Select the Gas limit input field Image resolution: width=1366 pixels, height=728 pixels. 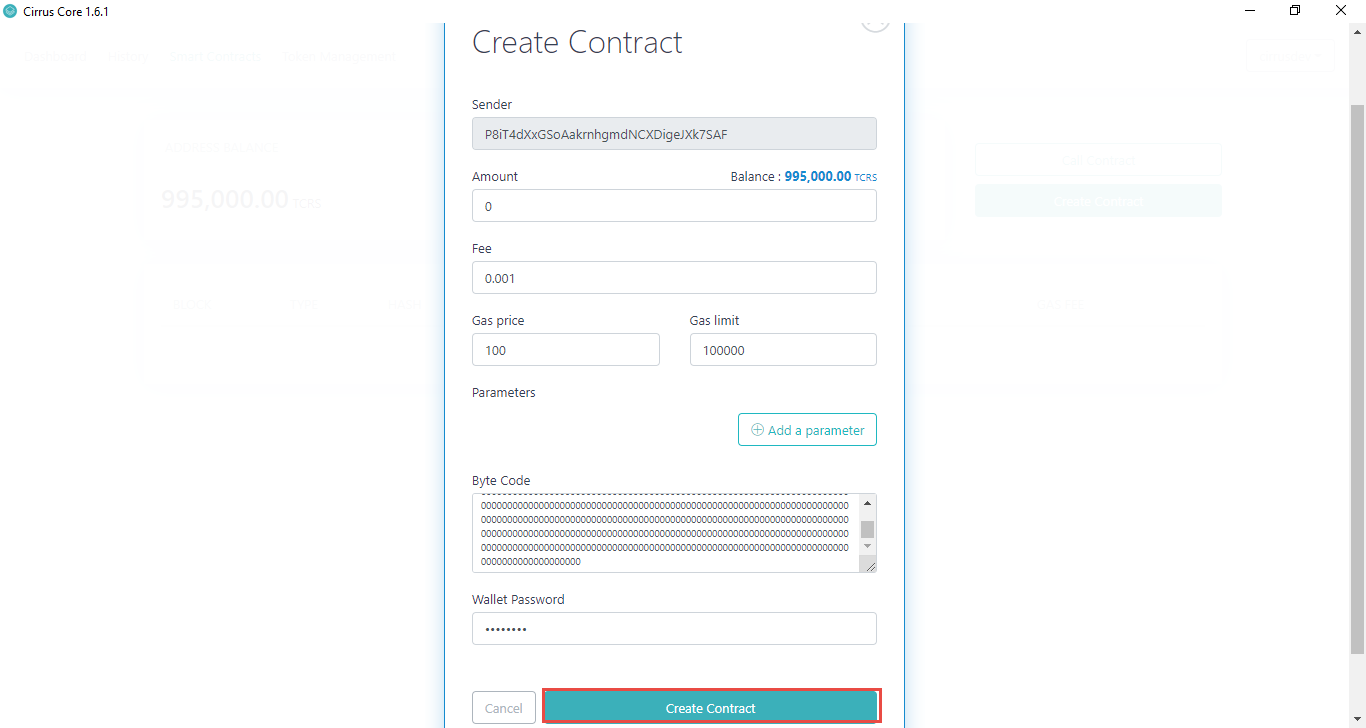(x=783, y=349)
